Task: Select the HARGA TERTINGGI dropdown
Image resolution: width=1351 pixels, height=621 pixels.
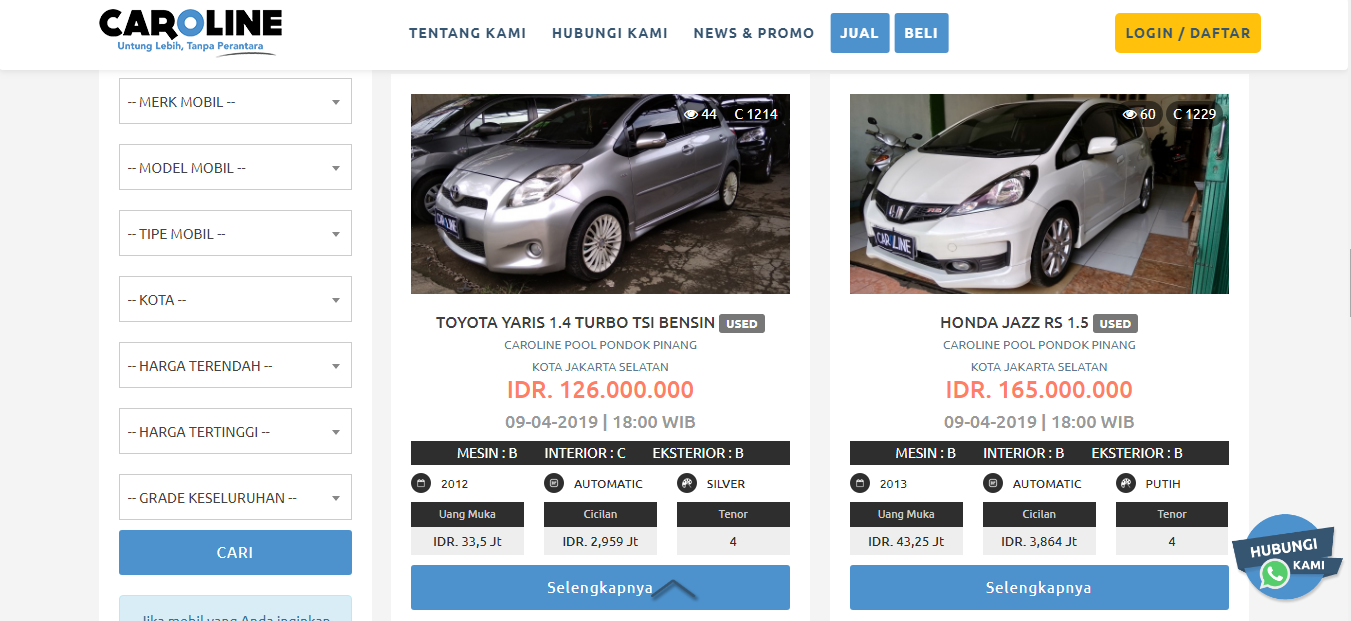Action: tap(235, 431)
